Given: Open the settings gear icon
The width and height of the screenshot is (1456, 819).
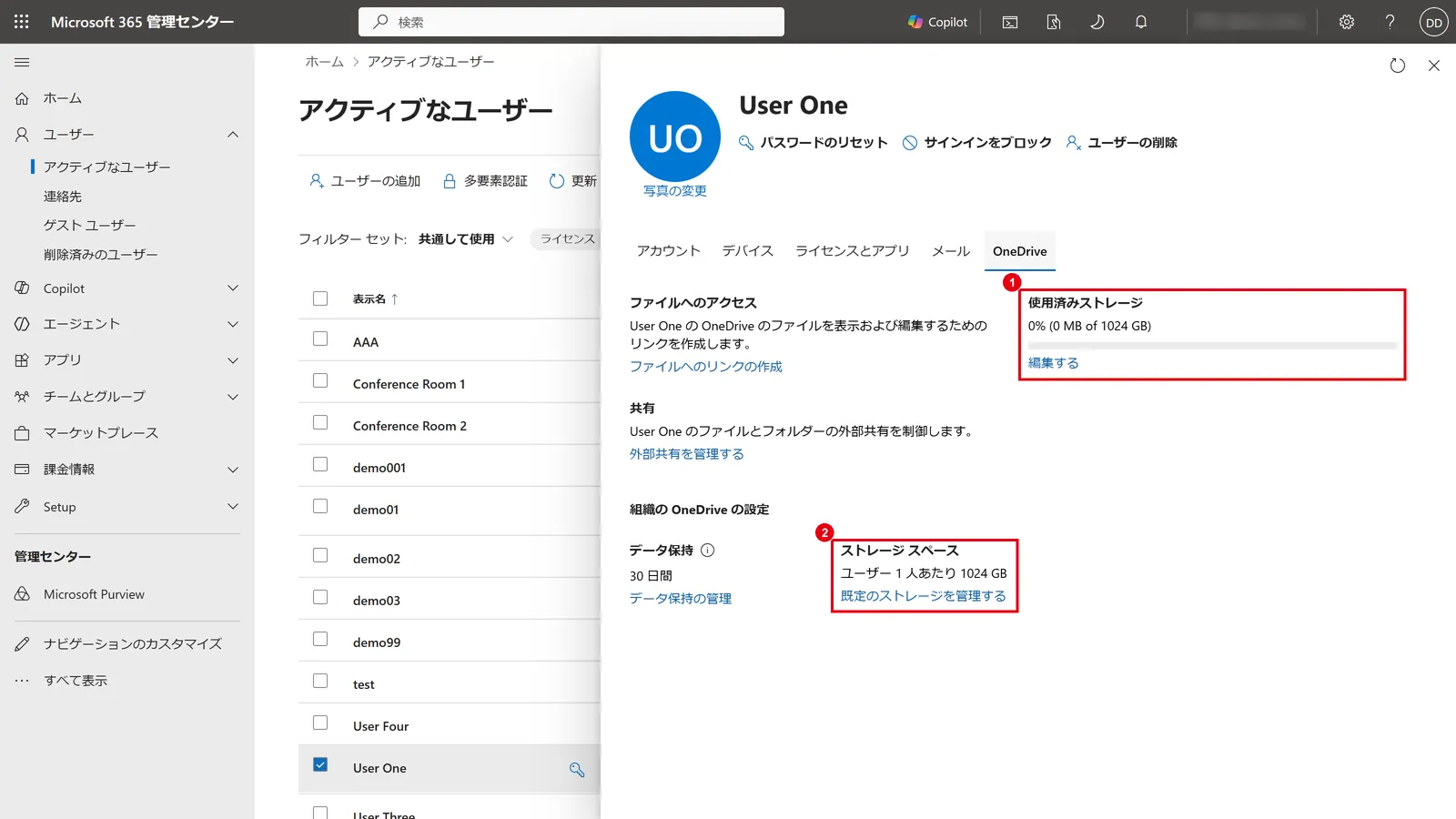Looking at the screenshot, I should tap(1347, 22).
